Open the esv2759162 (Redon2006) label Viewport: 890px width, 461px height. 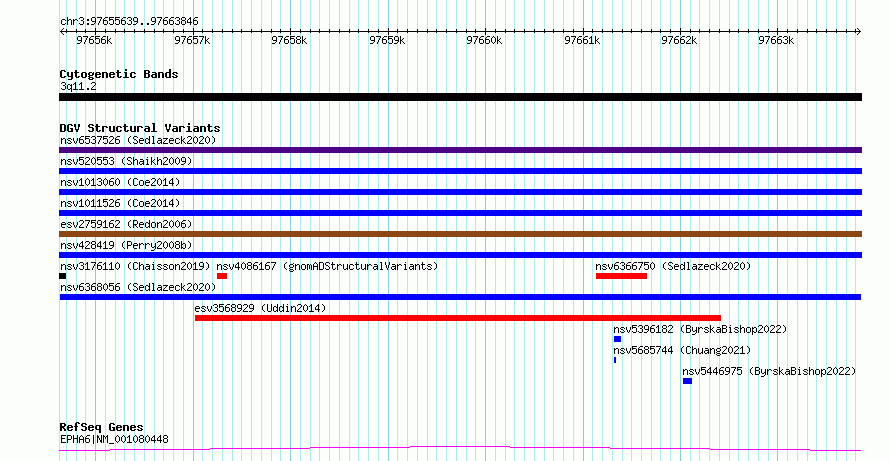pyautogui.click(x=126, y=224)
